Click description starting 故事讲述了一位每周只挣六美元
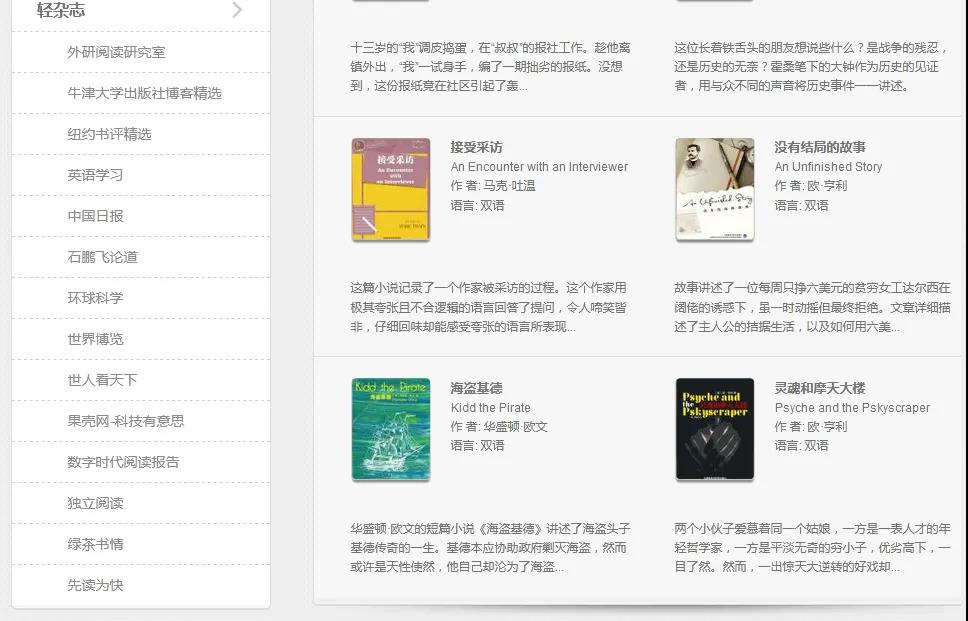This screenshot has width=968, height=621. (x=812, y=307)
